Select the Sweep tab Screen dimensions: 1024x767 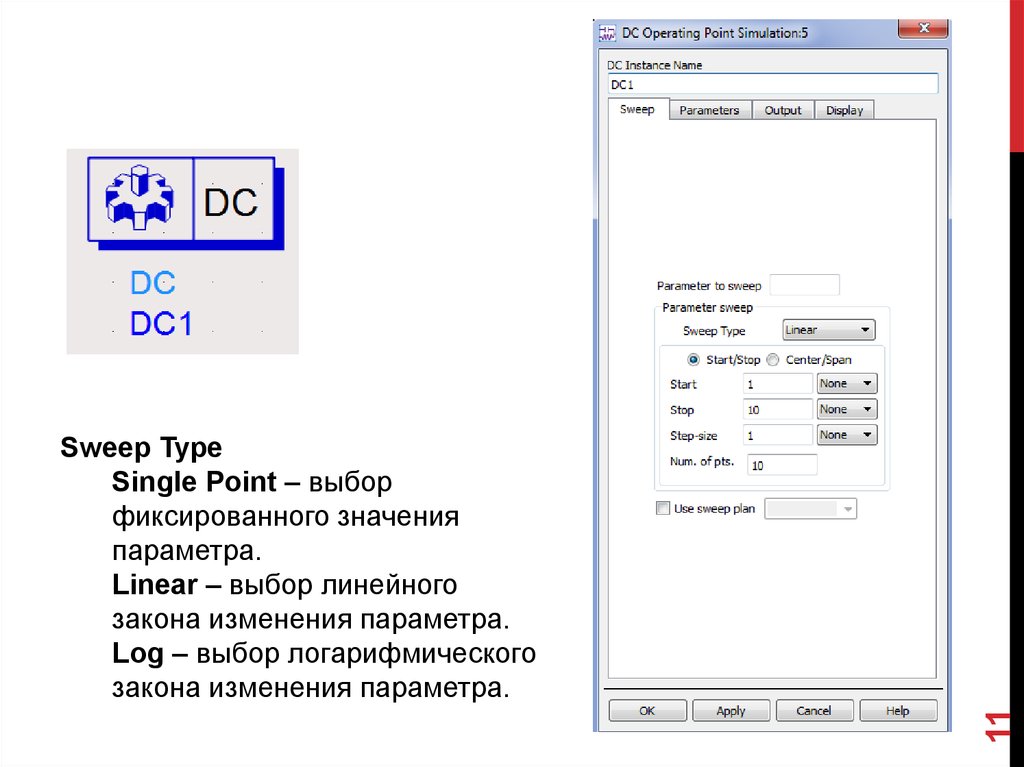click(x=637, y=109)
